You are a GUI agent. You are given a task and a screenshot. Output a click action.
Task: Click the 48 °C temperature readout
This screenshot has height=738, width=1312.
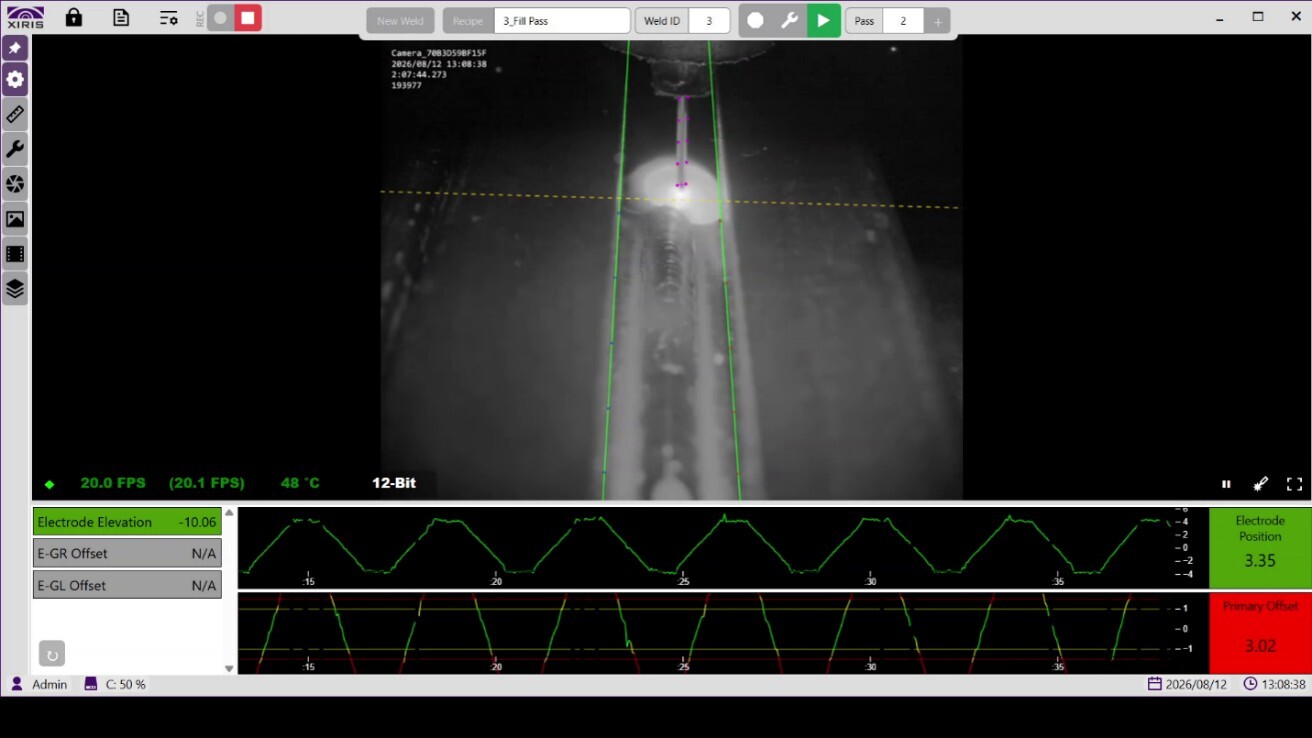(300, 483)
